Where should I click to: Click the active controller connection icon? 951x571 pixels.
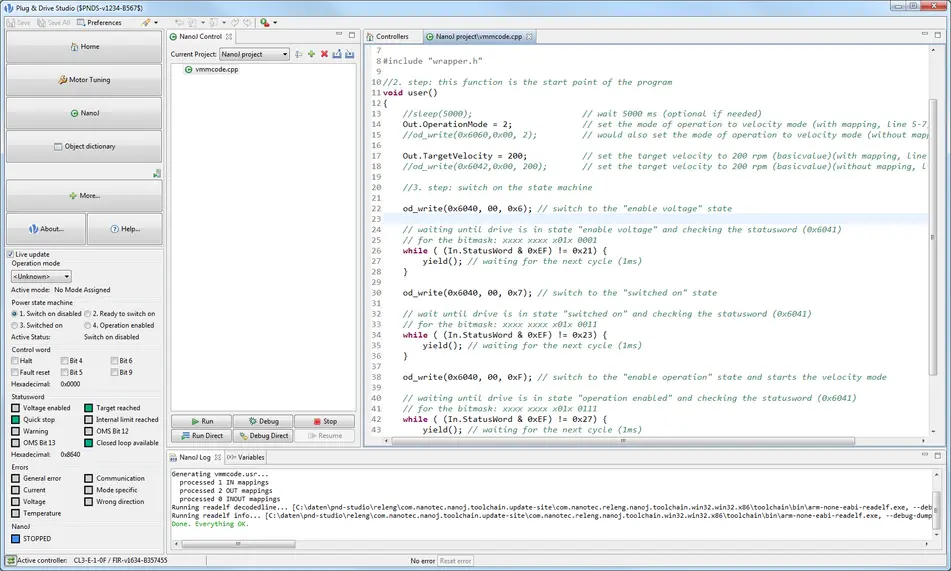(9, 561)
